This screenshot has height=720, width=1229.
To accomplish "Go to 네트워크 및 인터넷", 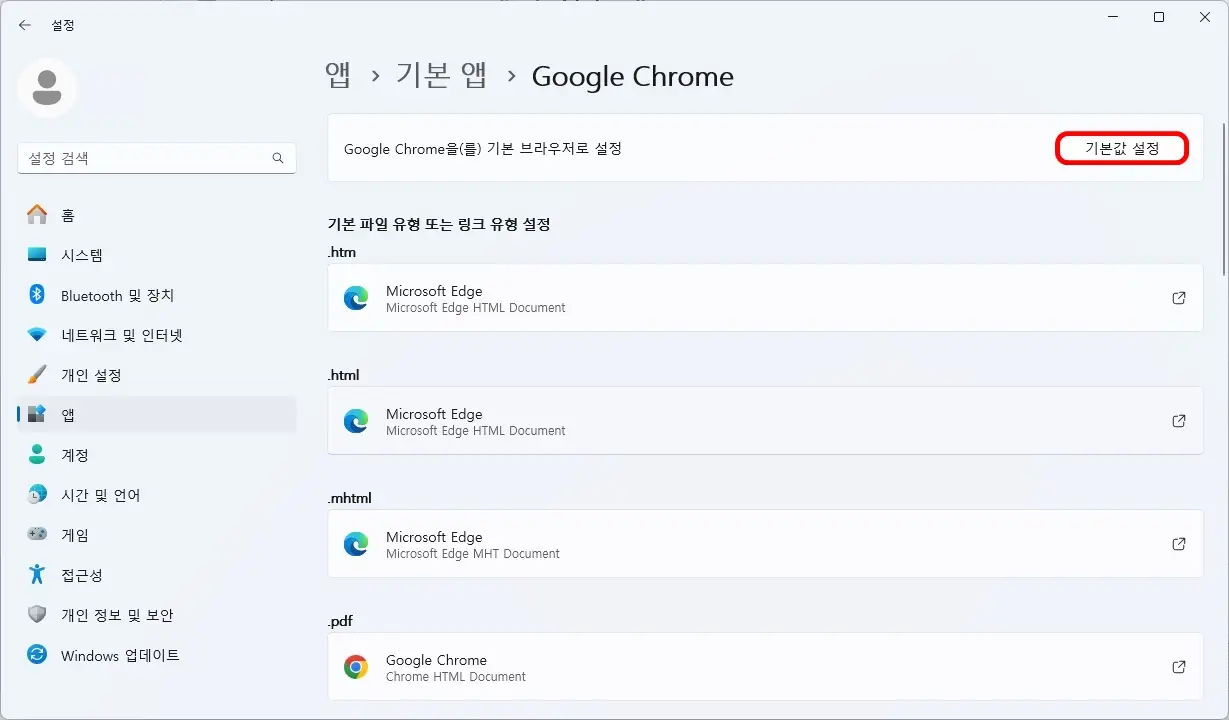I will (x=157, y=335).
